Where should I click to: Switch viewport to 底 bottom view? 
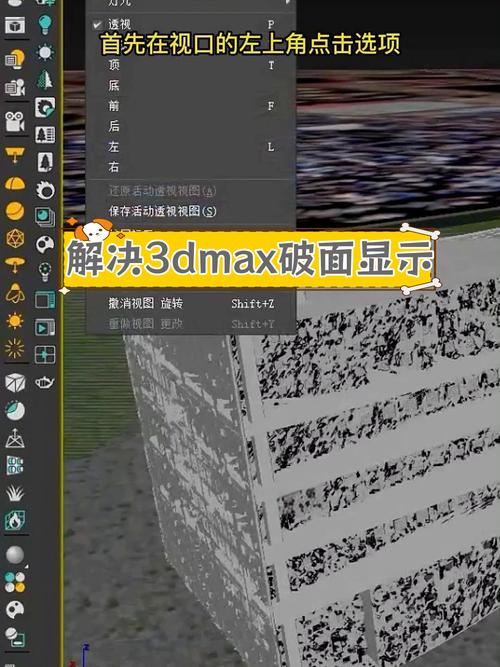pyautogui.click(x=191, y=86)
